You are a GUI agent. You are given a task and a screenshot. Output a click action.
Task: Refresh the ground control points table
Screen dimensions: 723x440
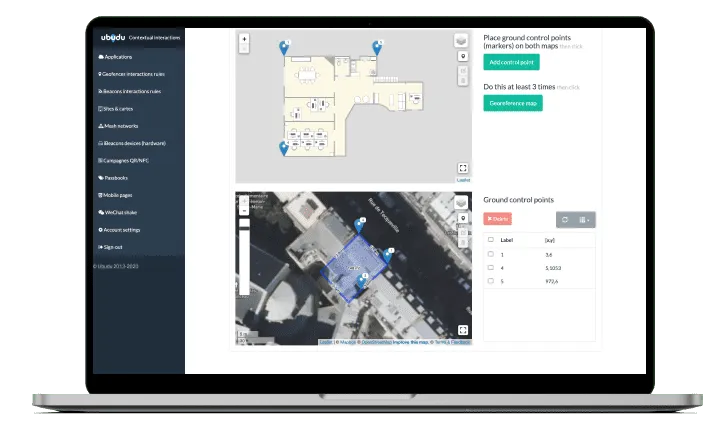pos(565,220)
